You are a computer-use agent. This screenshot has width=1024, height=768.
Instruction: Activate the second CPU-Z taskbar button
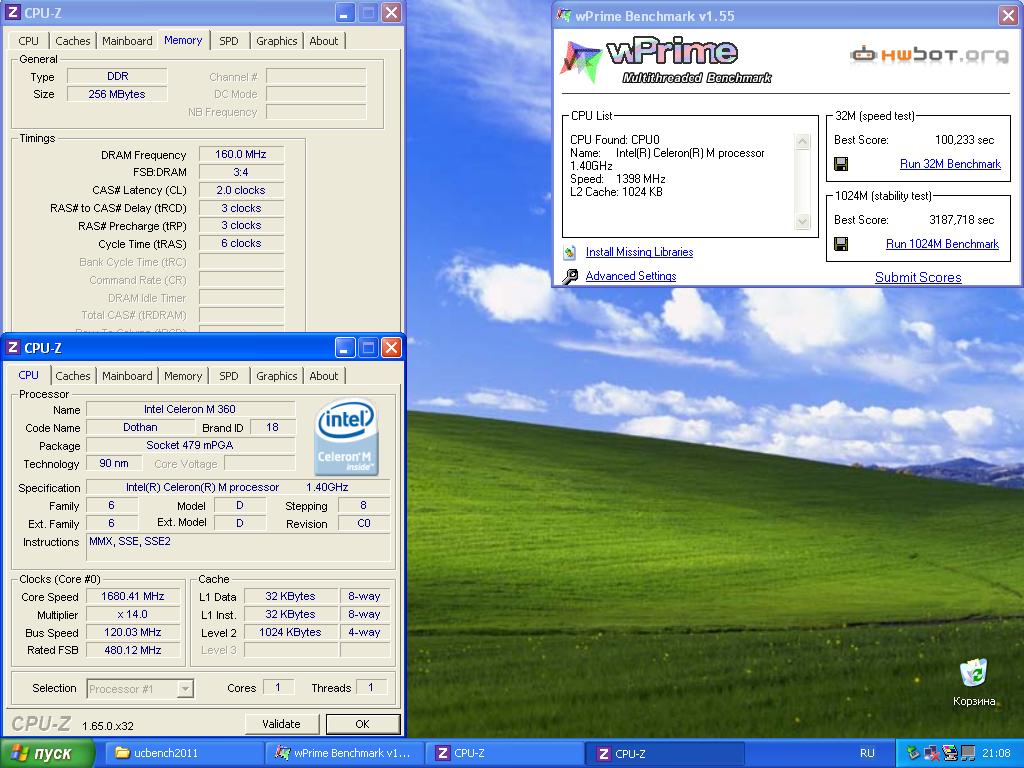667,753
